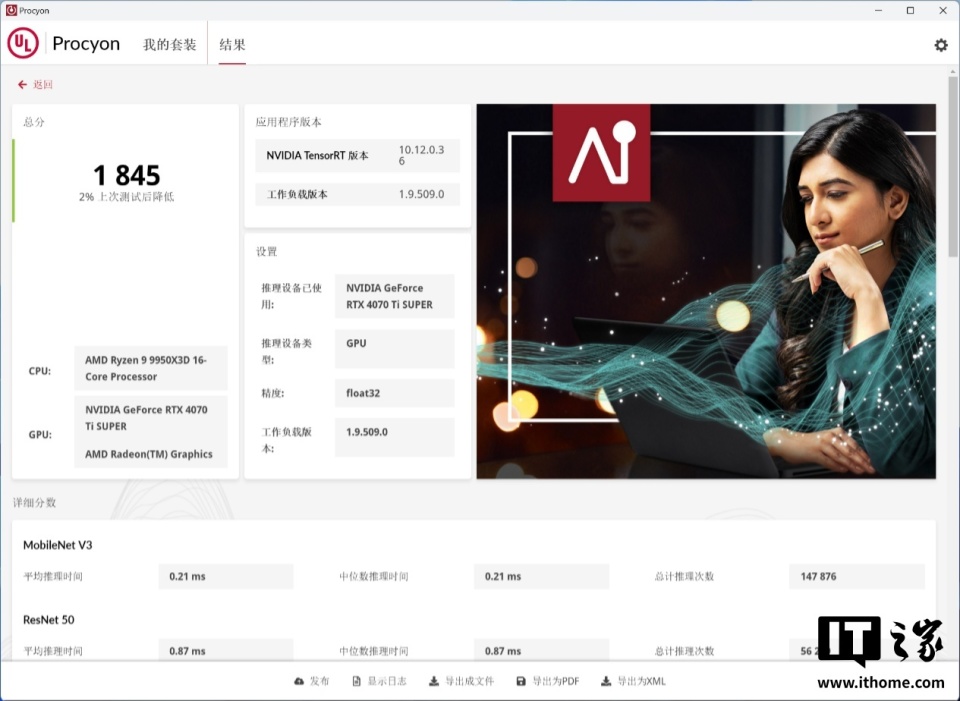Click the save icon beside 导出为PDF
Image resolution: width=960 pixels, height=701 pixels.
[x=521, y=681]
